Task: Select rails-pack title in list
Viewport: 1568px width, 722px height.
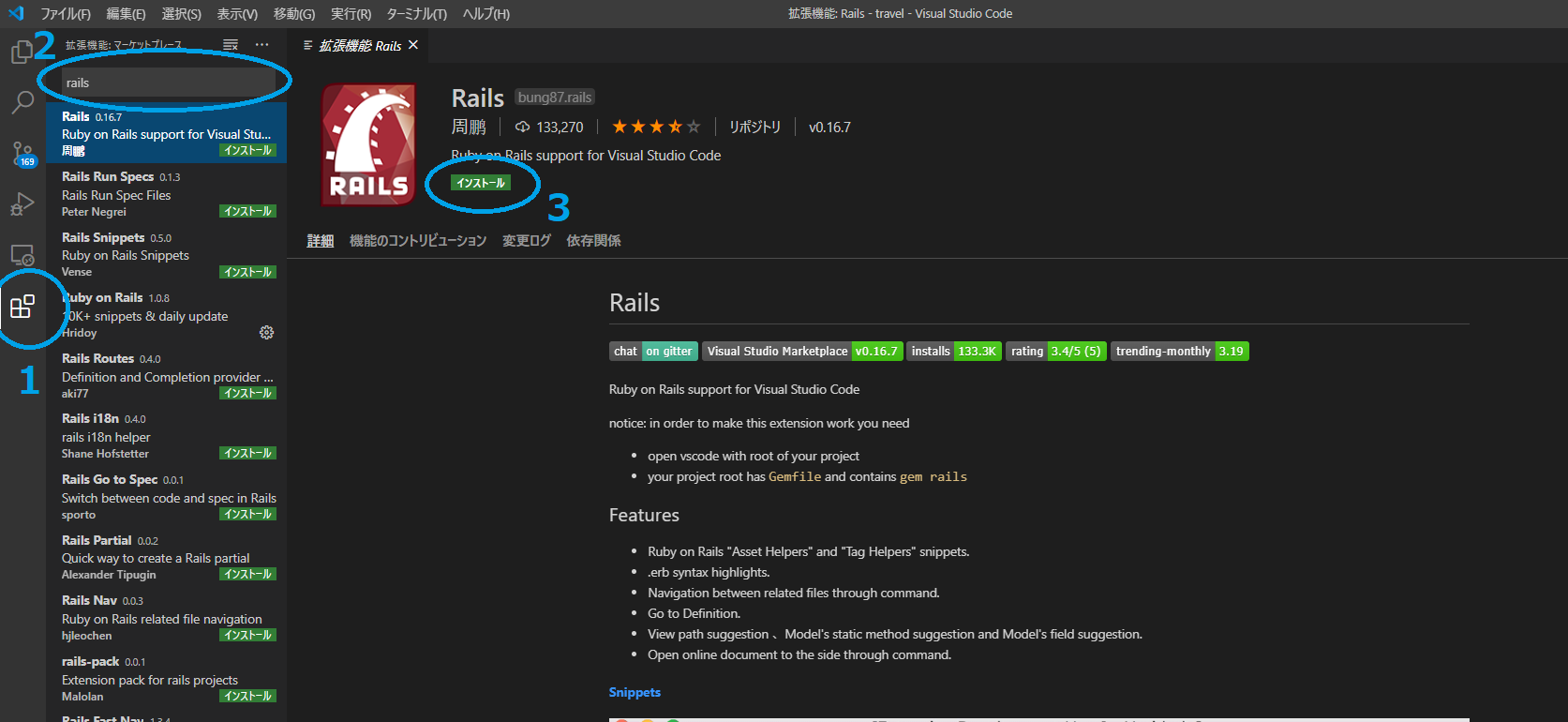Action: point(90,661)
